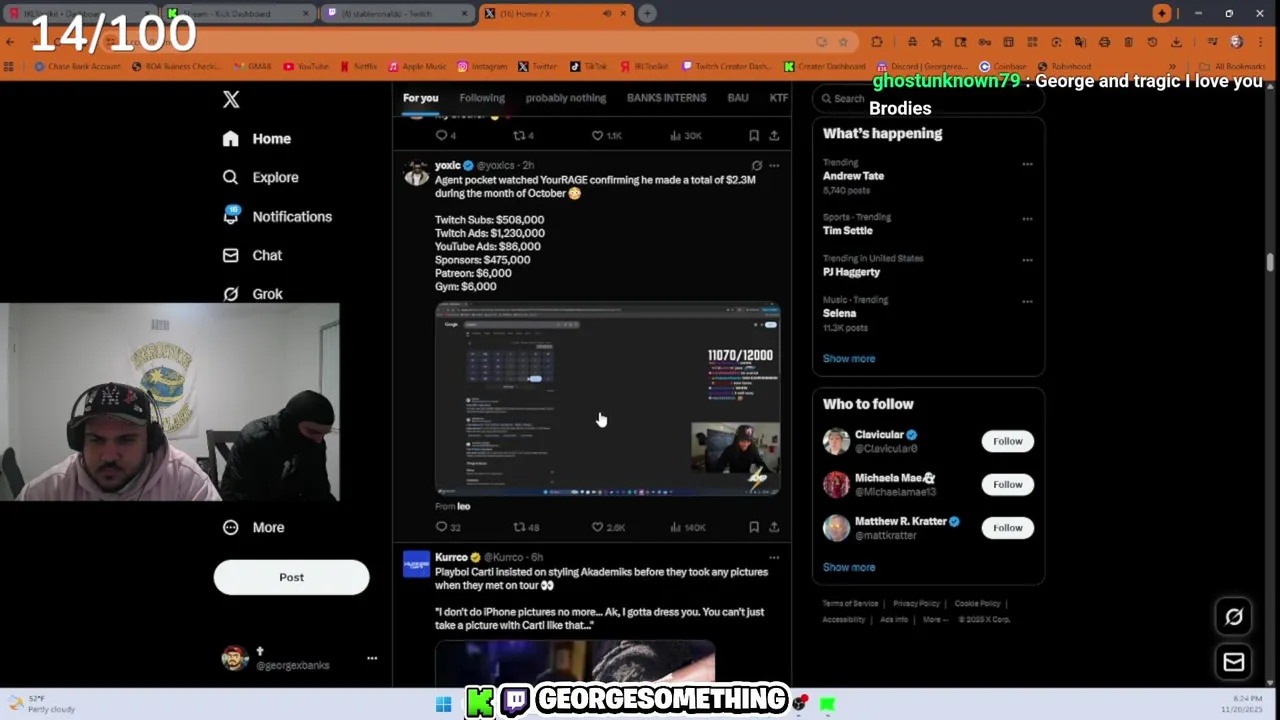The width and height of the screenshot is (1280, 720).
Task: Click the Post button
Action: tap(291, 577)
